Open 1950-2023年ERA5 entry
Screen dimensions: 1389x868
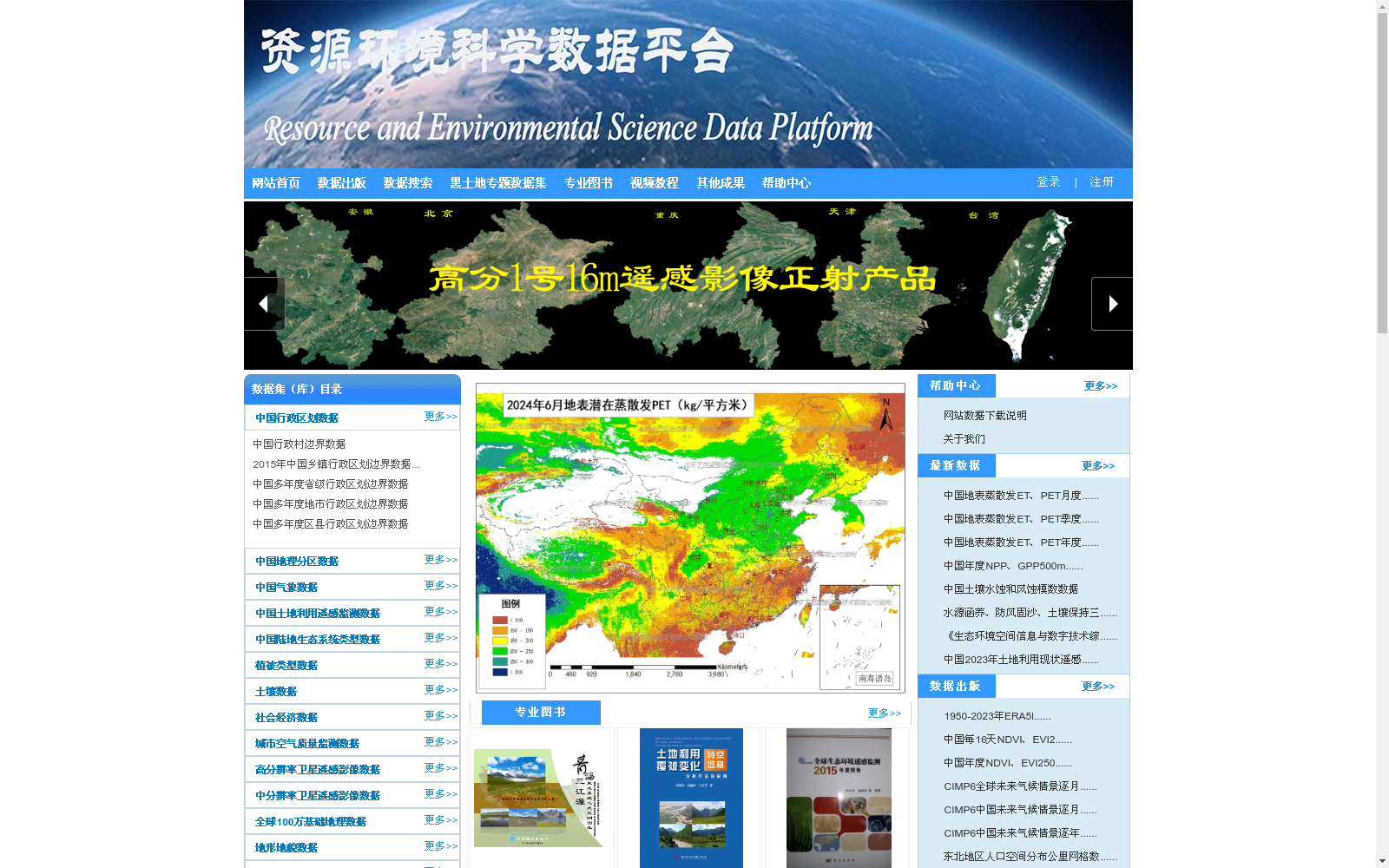[x=997, y=716]
